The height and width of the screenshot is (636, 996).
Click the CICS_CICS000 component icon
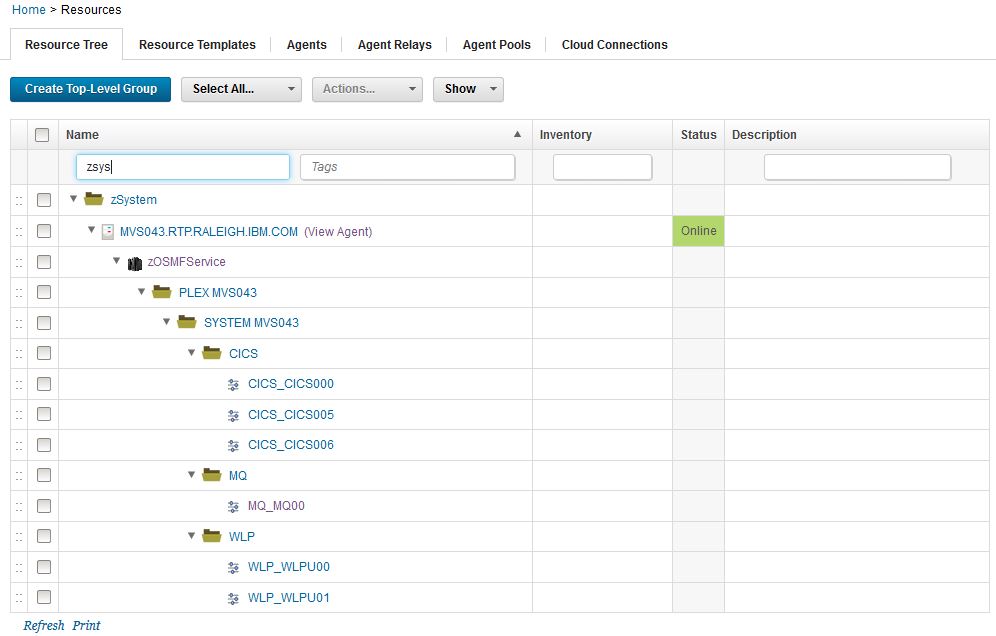pyautogui.click(x=233, y=385)
